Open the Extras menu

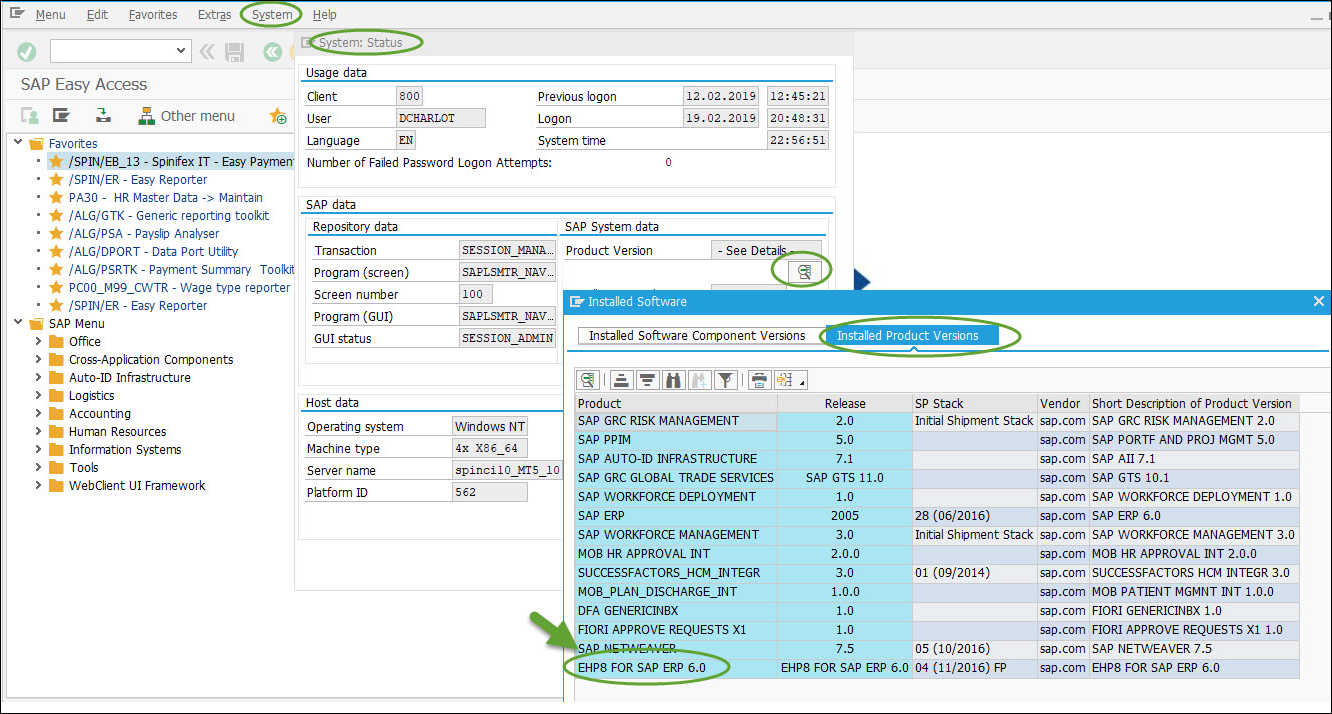coord(214,15)
